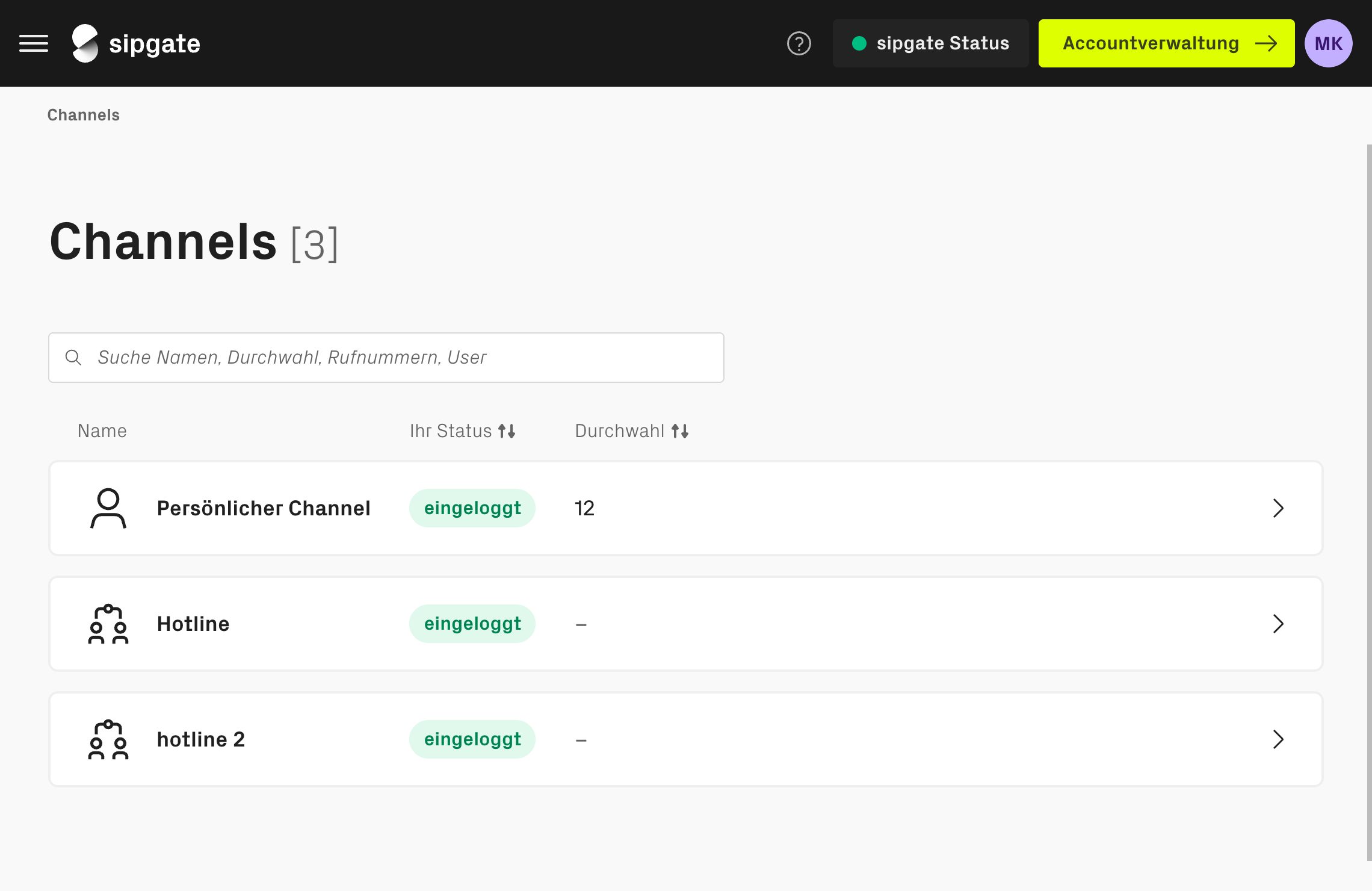Click the Channels breadcrumb
The height and width of the screenshot is (891, 1372).
pyautogui.click(x=84, y=115)
